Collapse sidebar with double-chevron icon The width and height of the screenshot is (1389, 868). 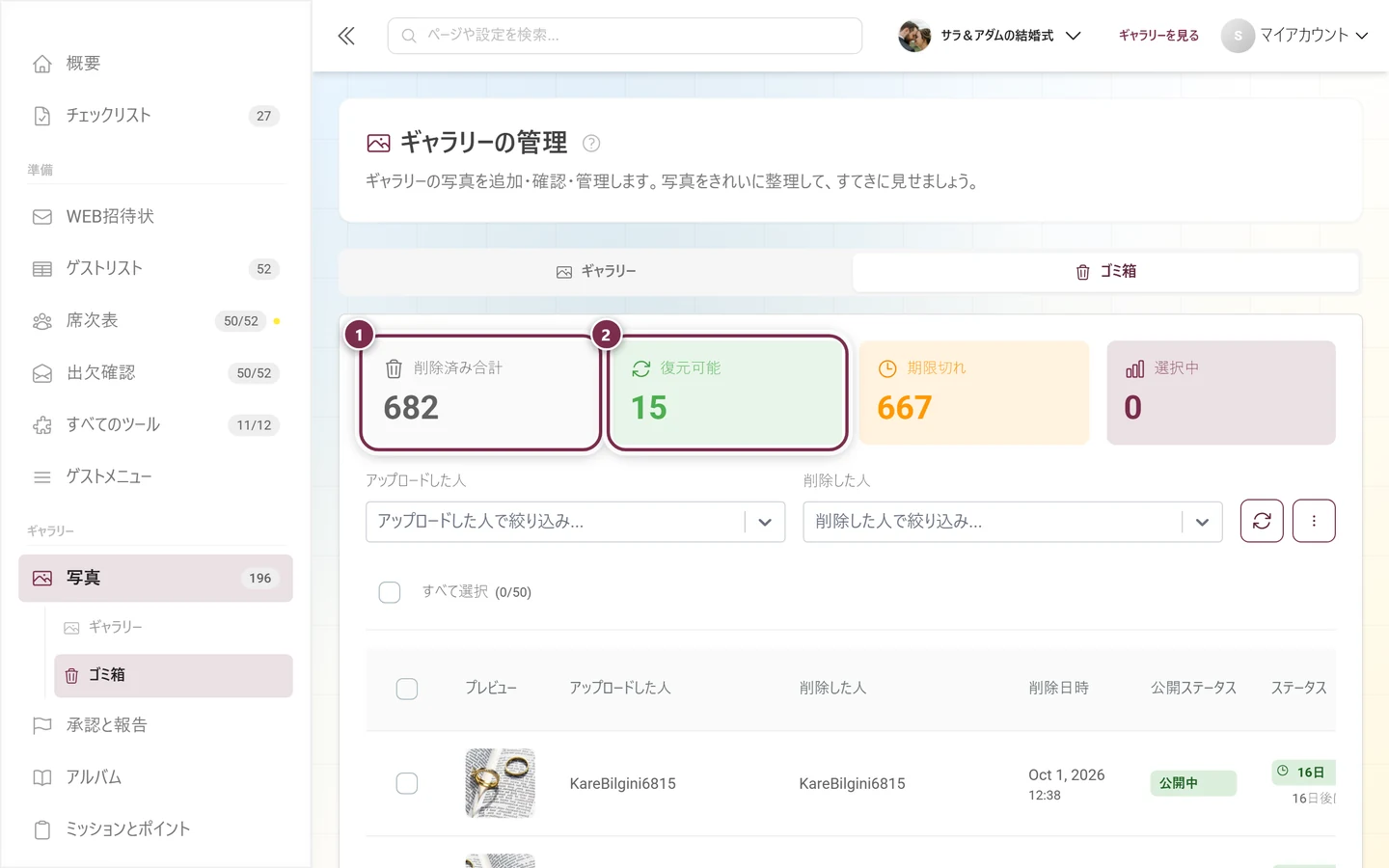346,36
